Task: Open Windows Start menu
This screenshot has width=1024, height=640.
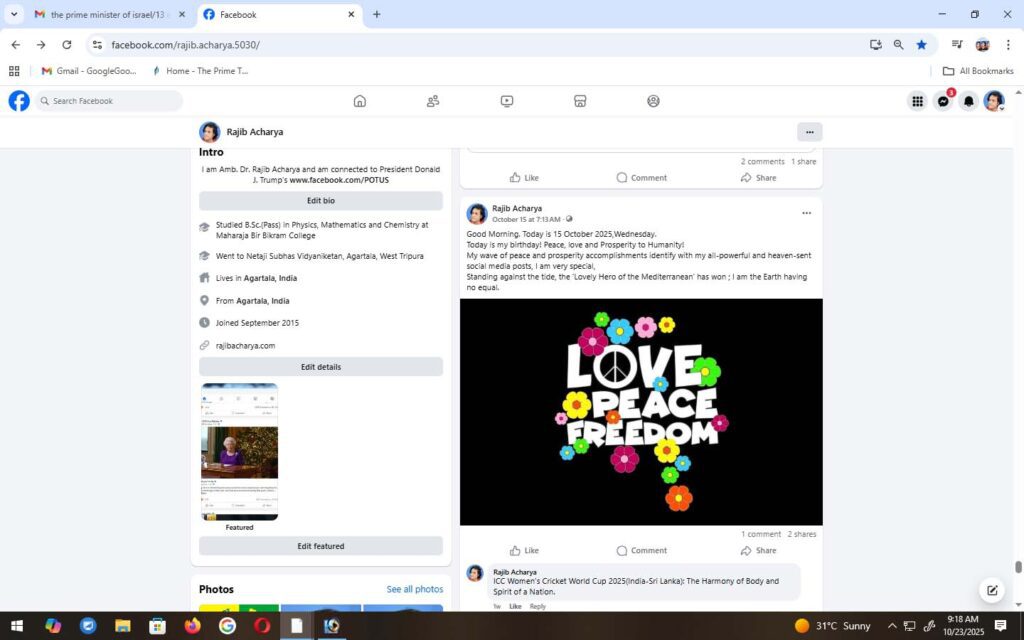Action: tap(17, 626)
